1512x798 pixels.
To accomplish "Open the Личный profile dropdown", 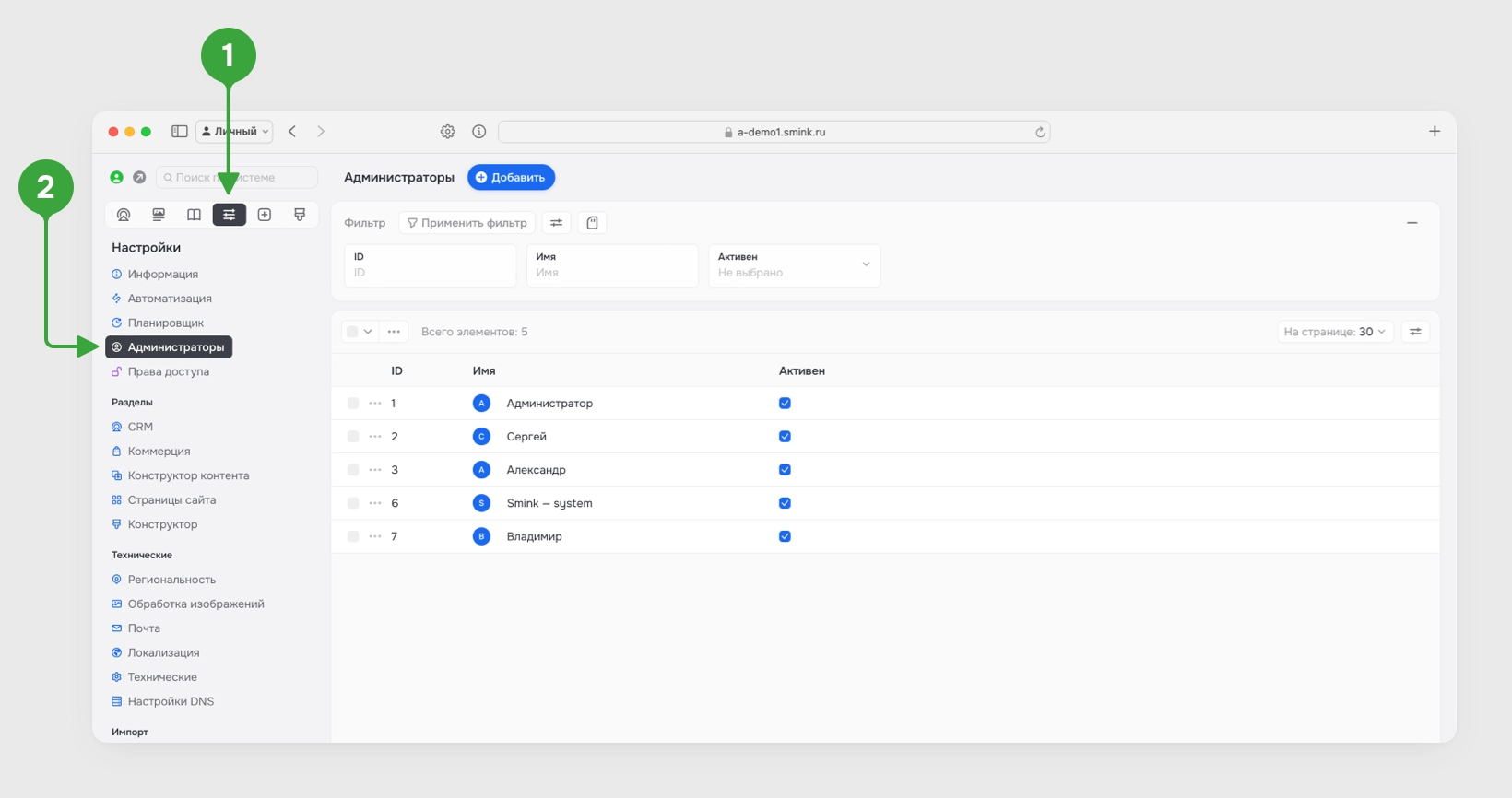I will coord(234,132).
